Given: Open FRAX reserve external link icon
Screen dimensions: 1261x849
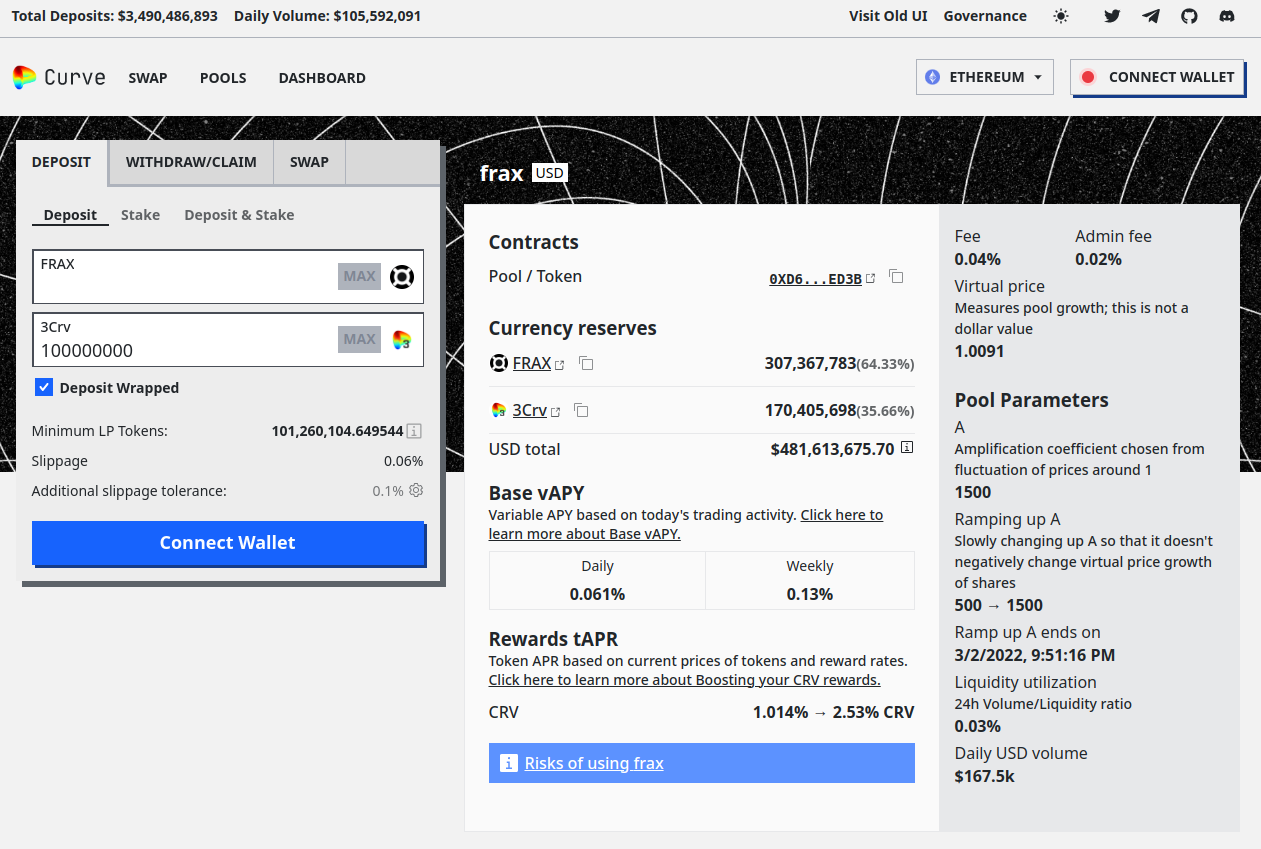Looking at the screenshot, I should (x=560, y=365).
